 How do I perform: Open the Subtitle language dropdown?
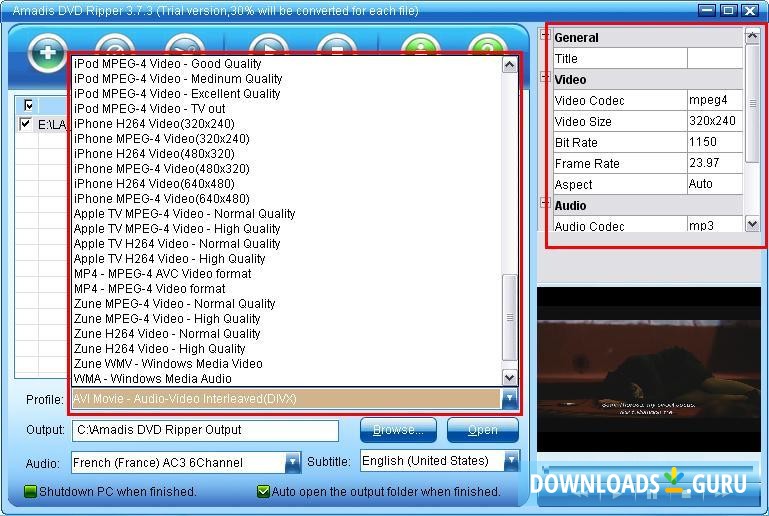click(x=511, y=461)
